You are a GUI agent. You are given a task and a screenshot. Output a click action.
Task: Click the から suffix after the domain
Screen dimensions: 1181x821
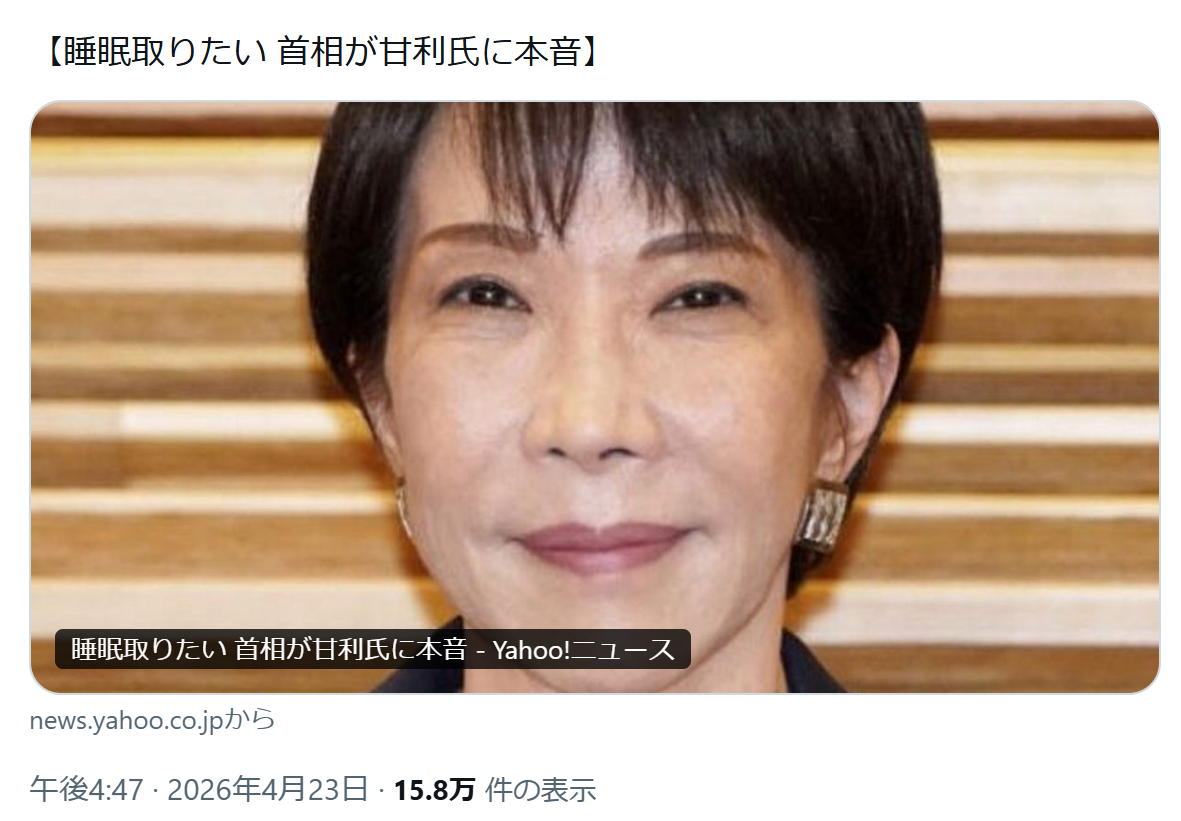coord(250,720)
